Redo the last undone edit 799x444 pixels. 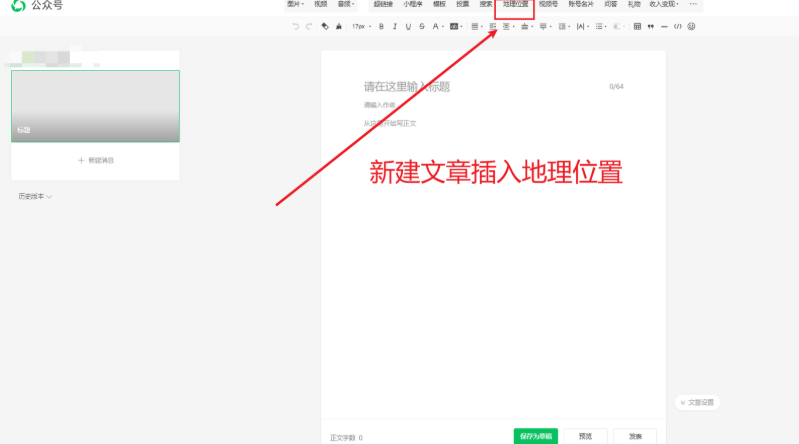(x=309, y=27)
